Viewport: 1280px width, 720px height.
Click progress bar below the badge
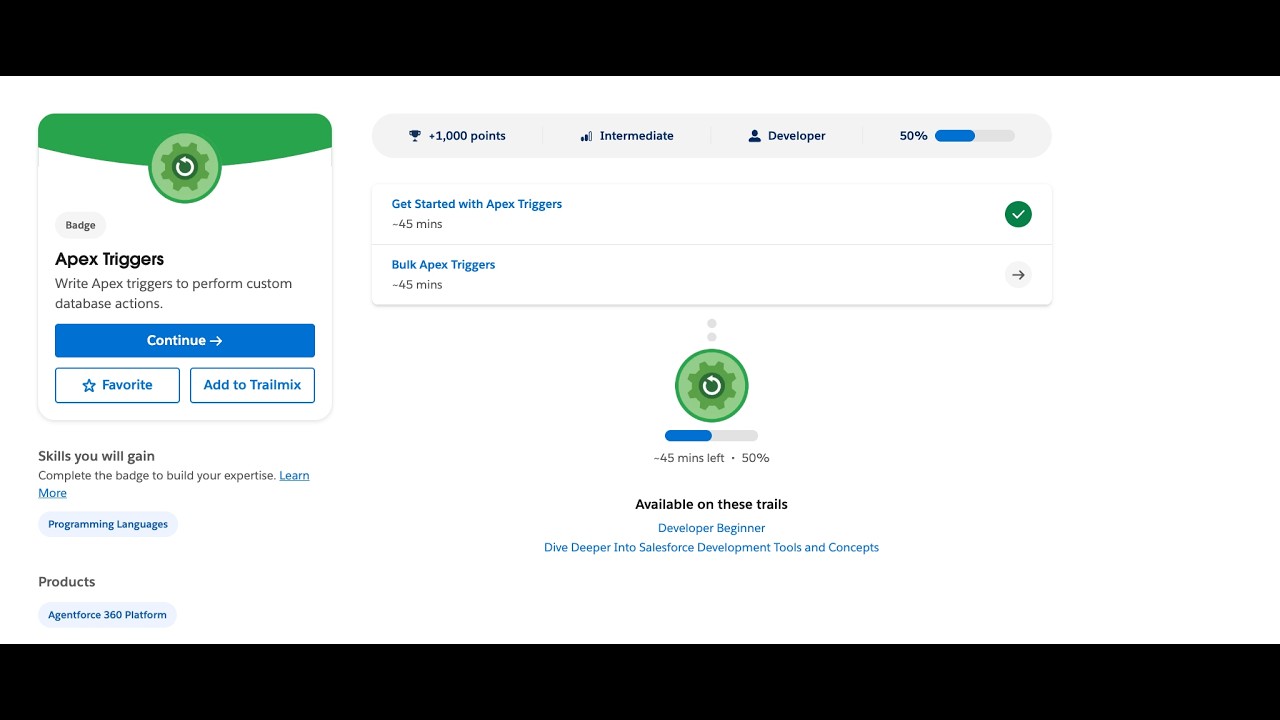pos(711,435)
